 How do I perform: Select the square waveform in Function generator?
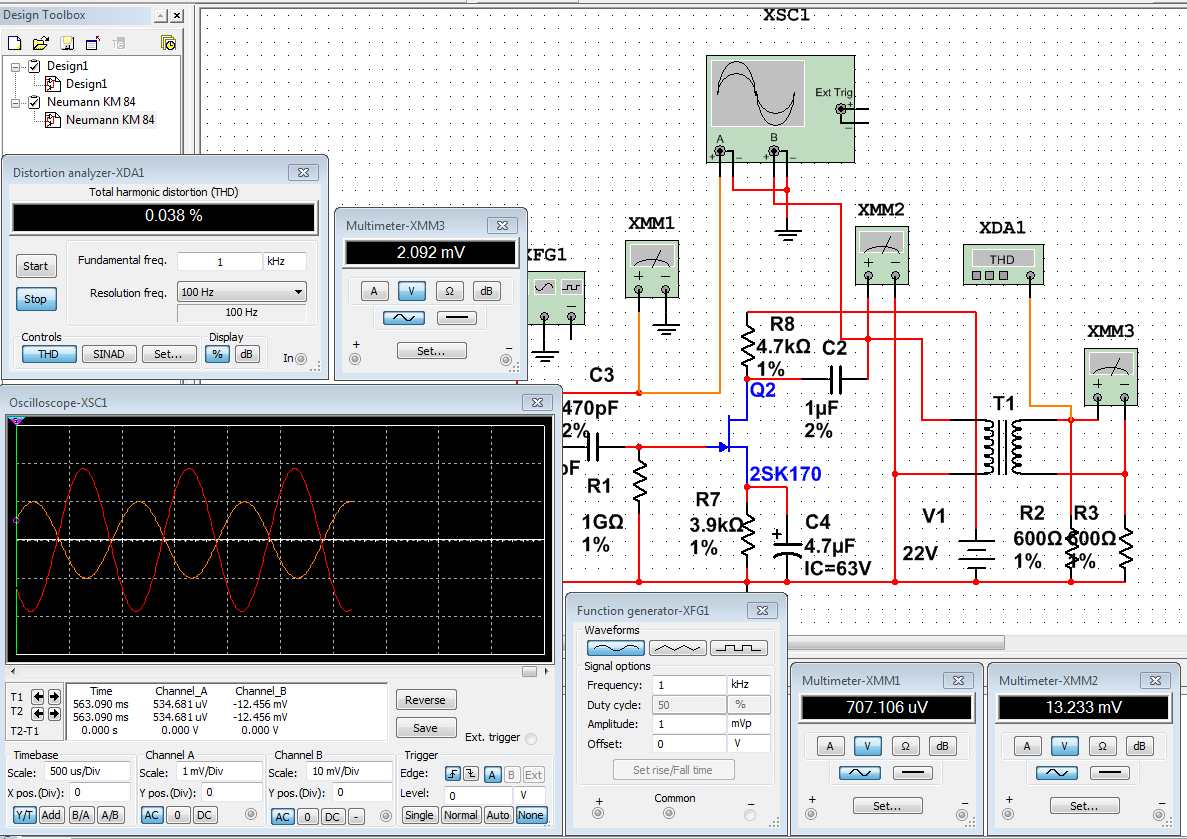[740, 648]
